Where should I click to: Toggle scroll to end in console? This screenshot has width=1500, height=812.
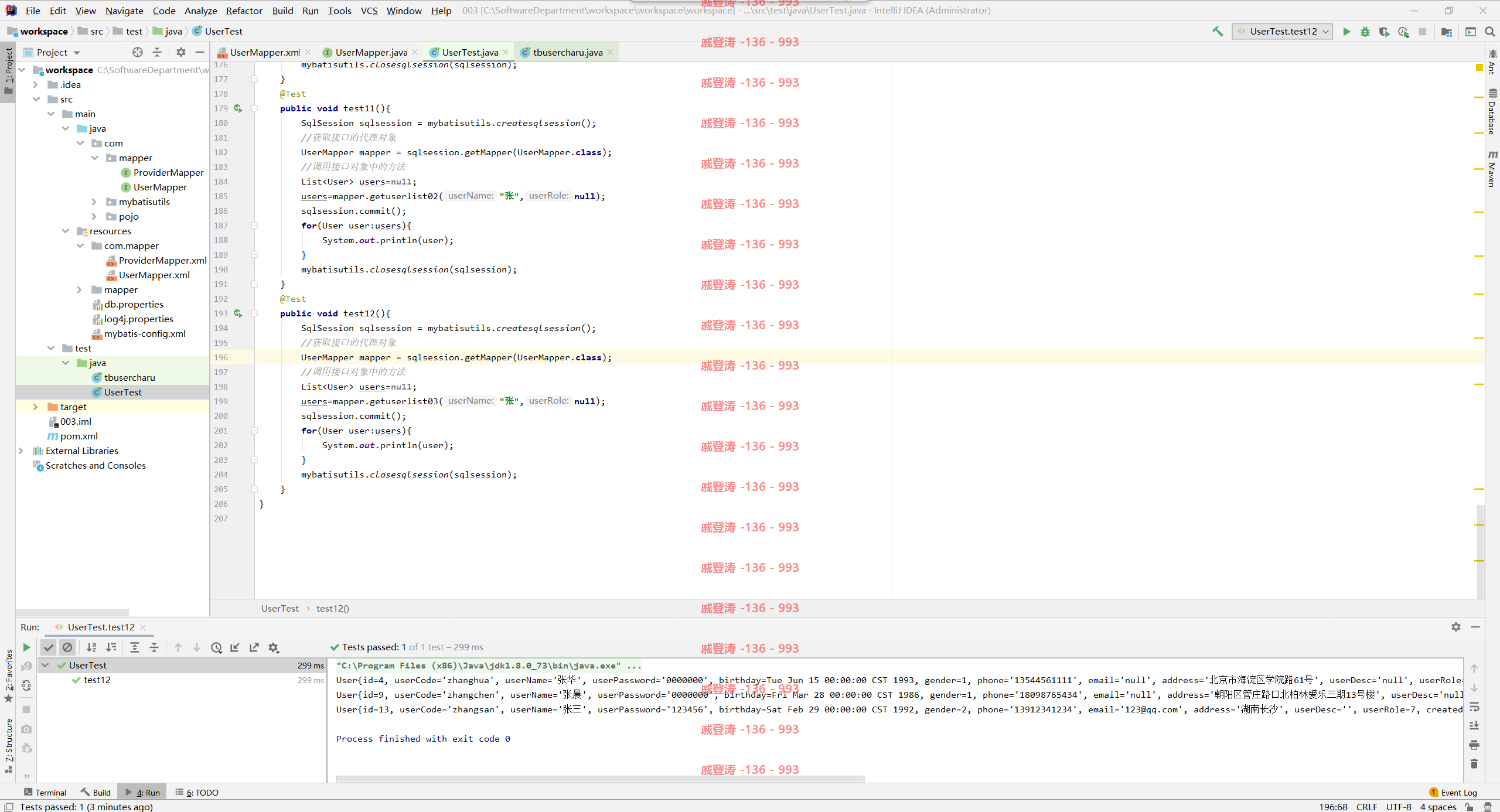pyautogui.click(x=1475, y=726)
